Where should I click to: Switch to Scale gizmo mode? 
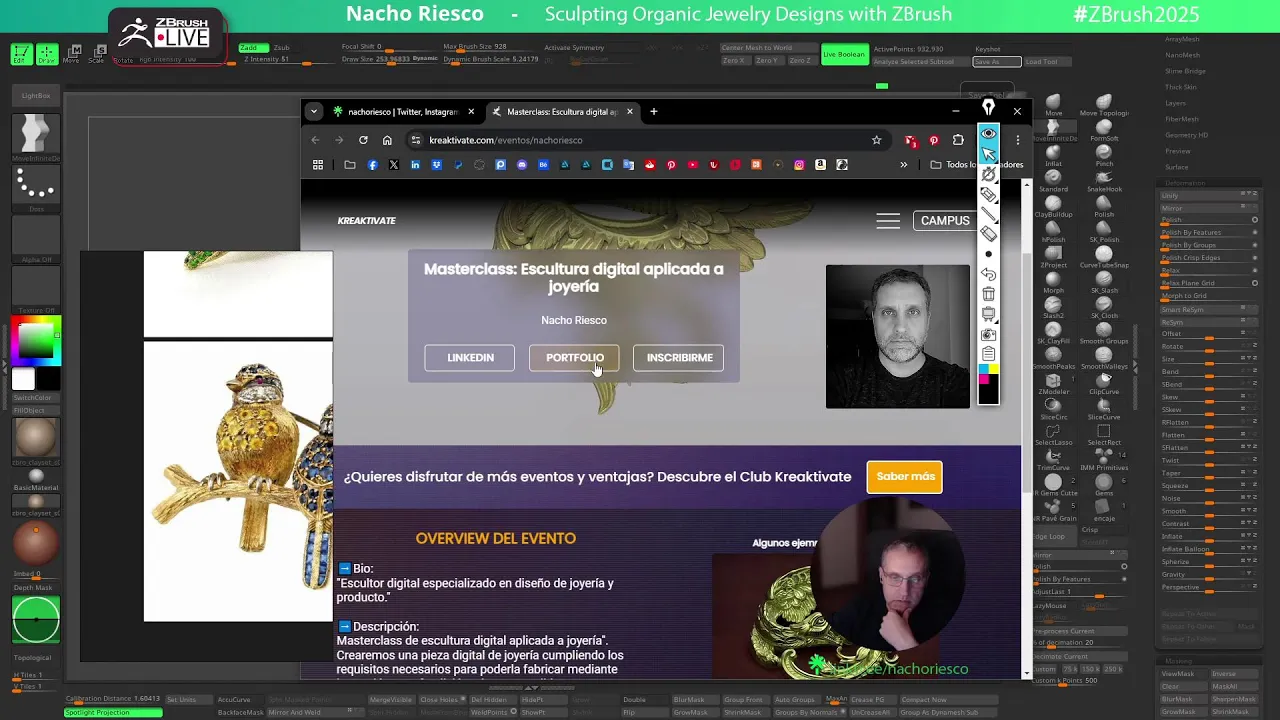click(96, 54)
